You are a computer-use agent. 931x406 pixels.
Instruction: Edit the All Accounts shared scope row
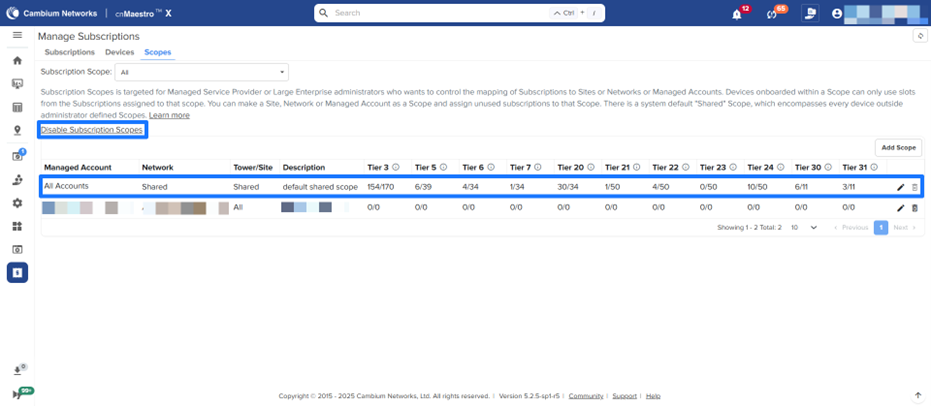point(900,187)
